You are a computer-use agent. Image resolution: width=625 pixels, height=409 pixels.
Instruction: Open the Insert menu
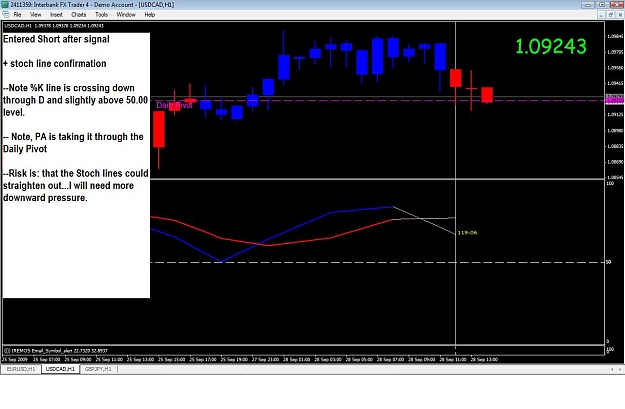tap(56, 15)
